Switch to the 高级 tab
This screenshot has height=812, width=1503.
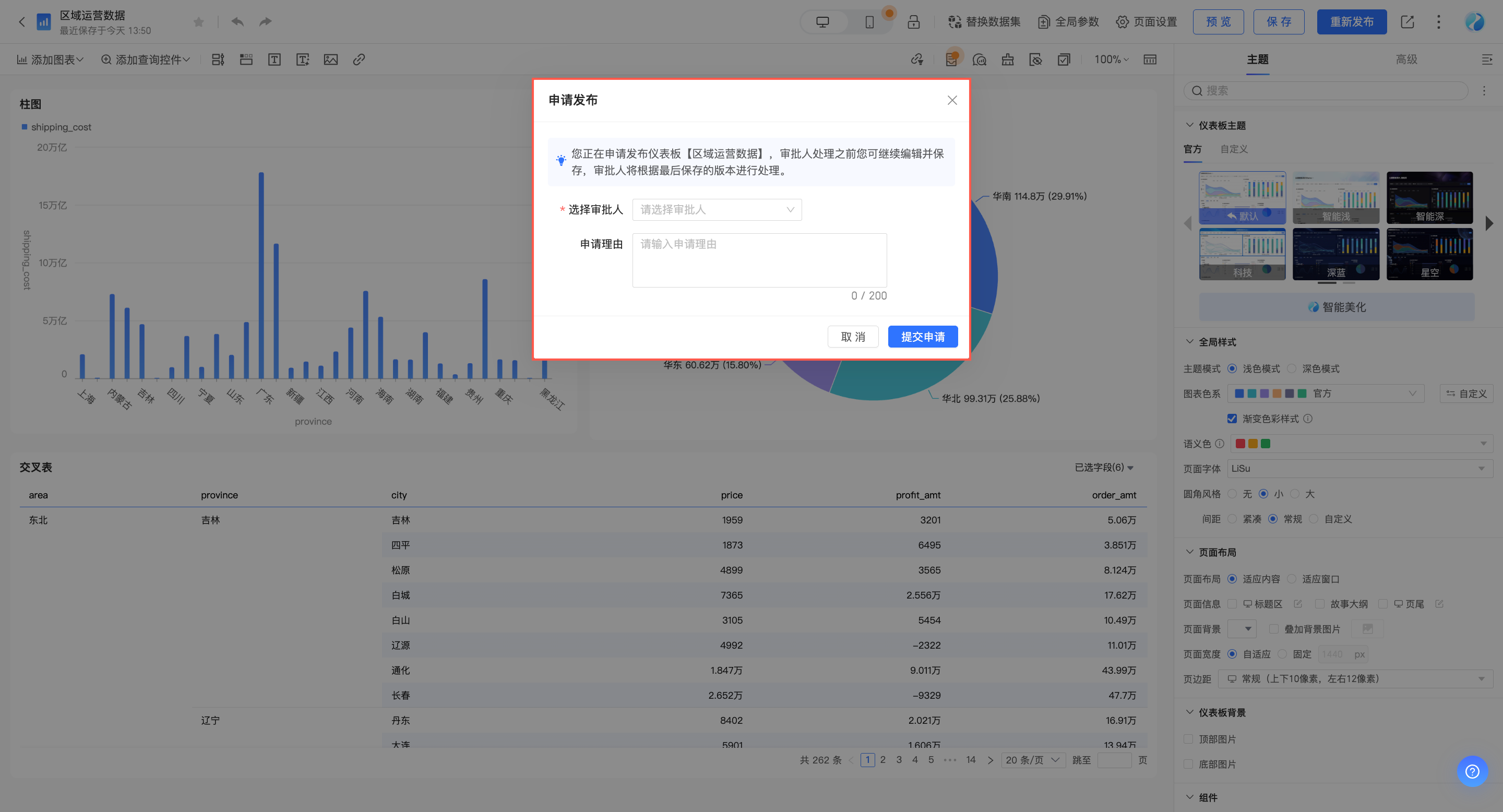click(1406, 59)
